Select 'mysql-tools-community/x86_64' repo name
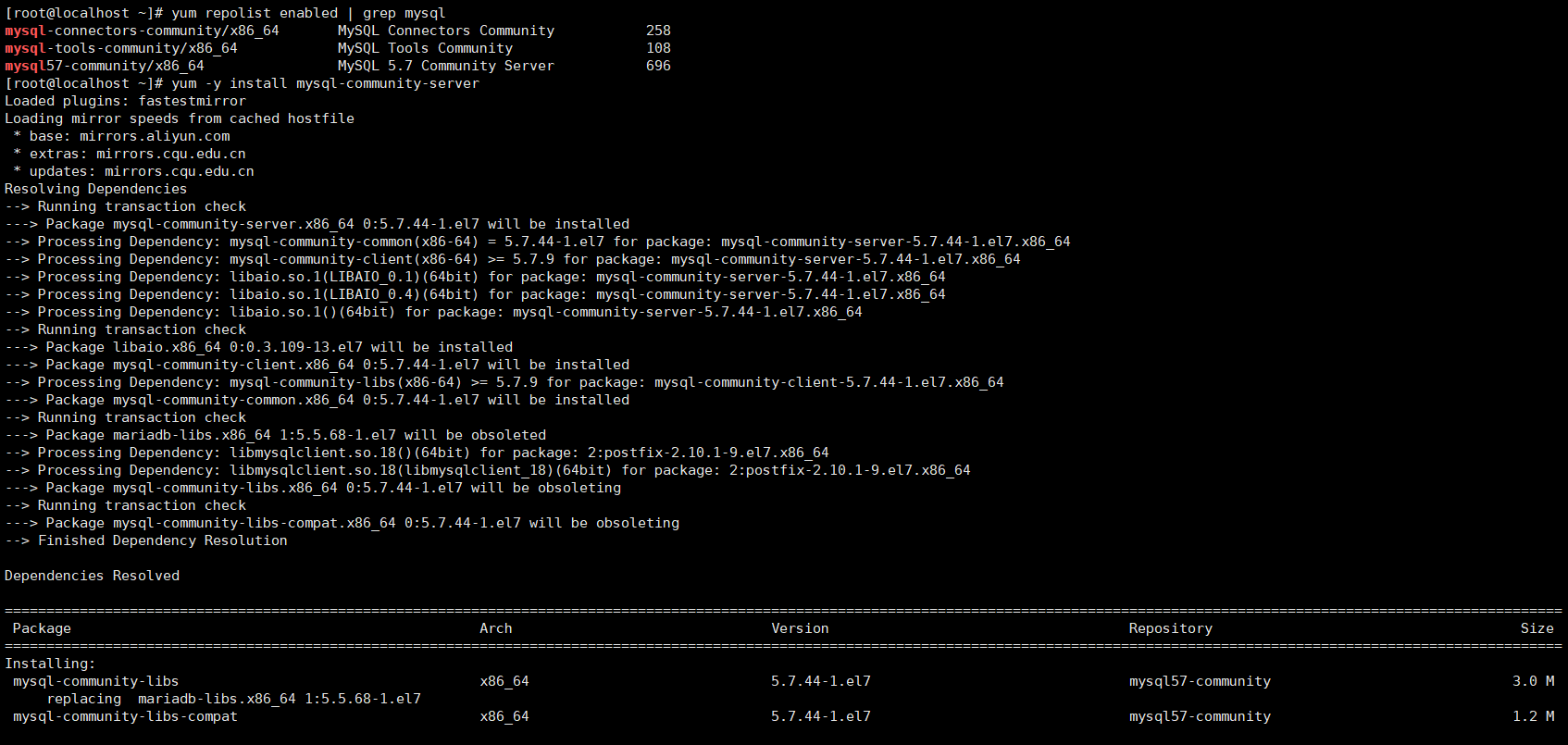The height and width of the screenshot is (745, 1568). (x=121, y=48)
